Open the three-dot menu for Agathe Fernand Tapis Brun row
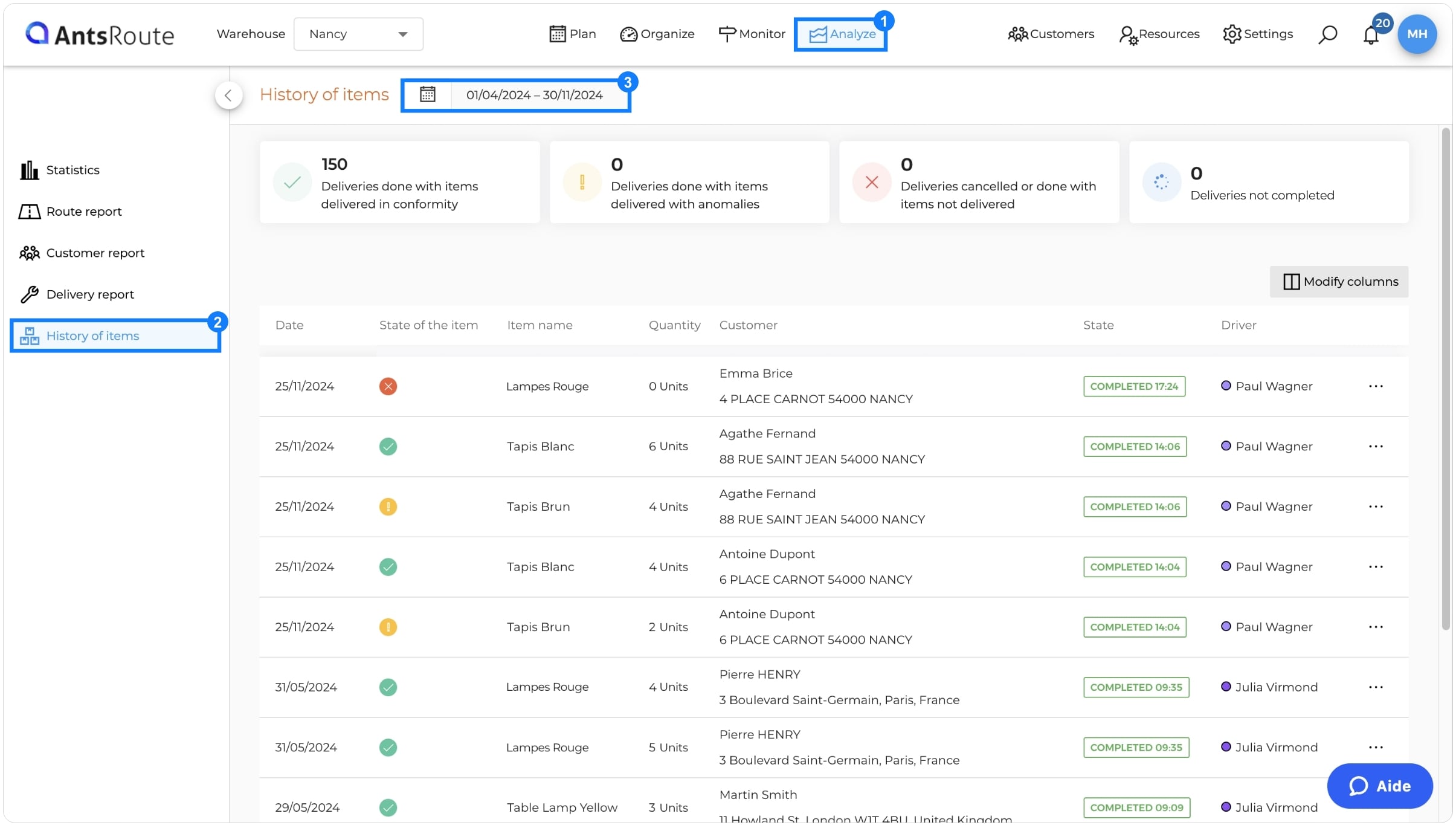 pyautogui.click(x=1376, y=506)
